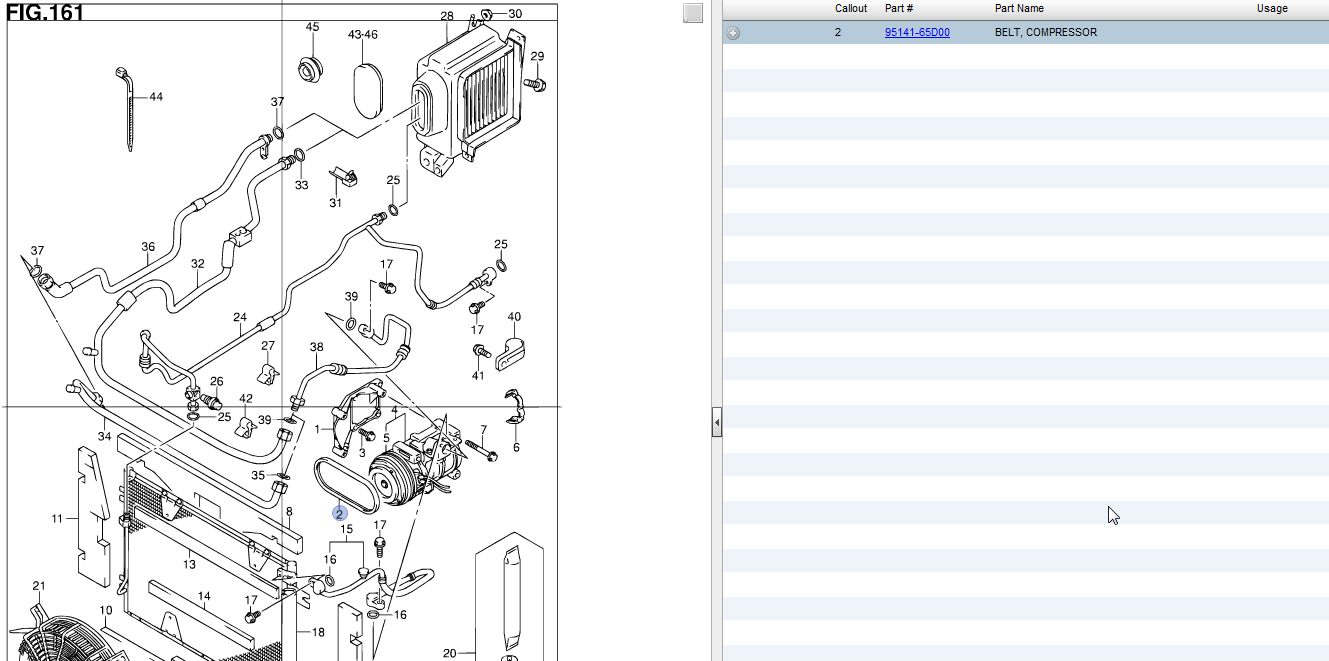Select callout 28 evaporator unit label

[x=447, y=16]
